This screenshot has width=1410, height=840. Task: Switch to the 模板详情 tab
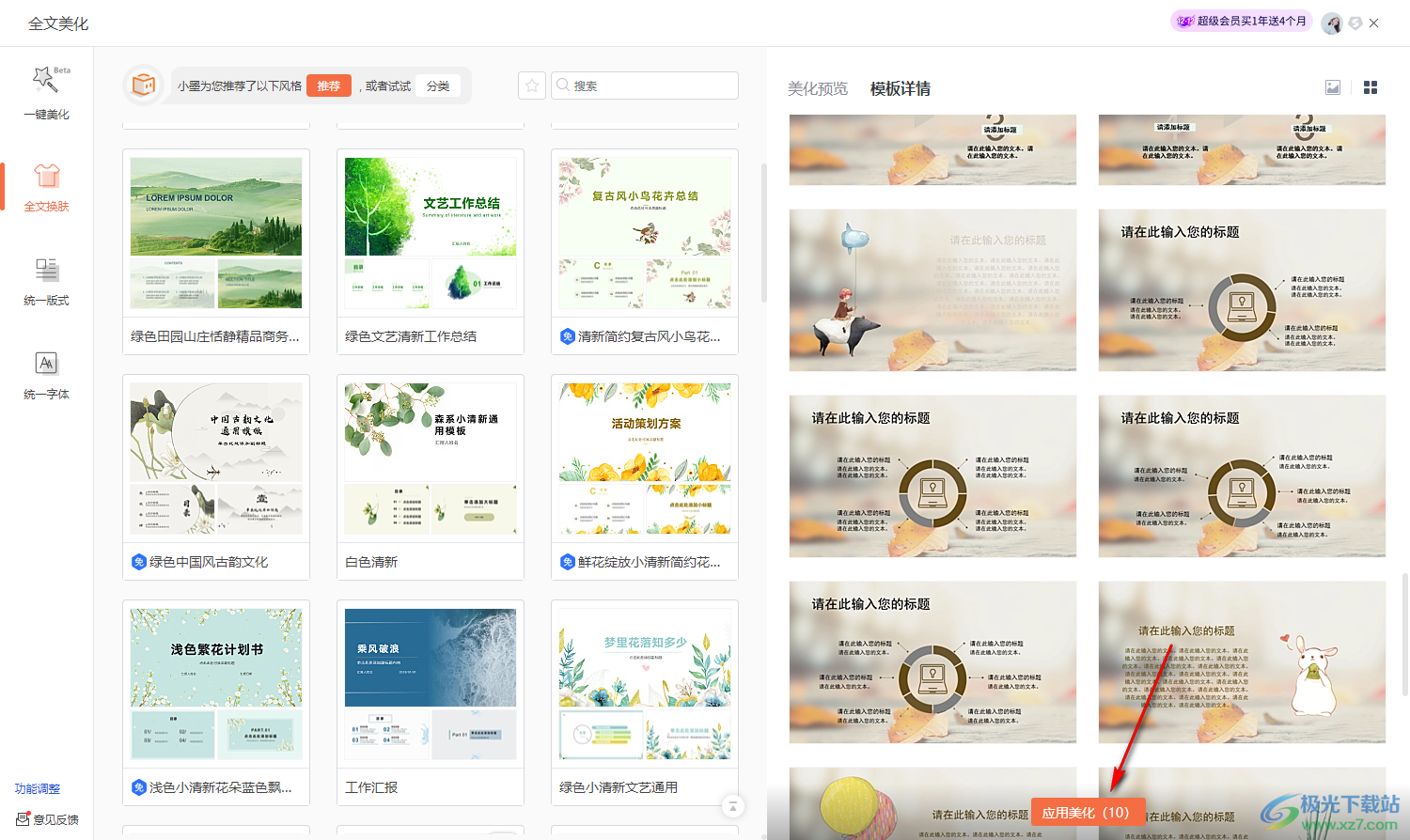point(901,88)
